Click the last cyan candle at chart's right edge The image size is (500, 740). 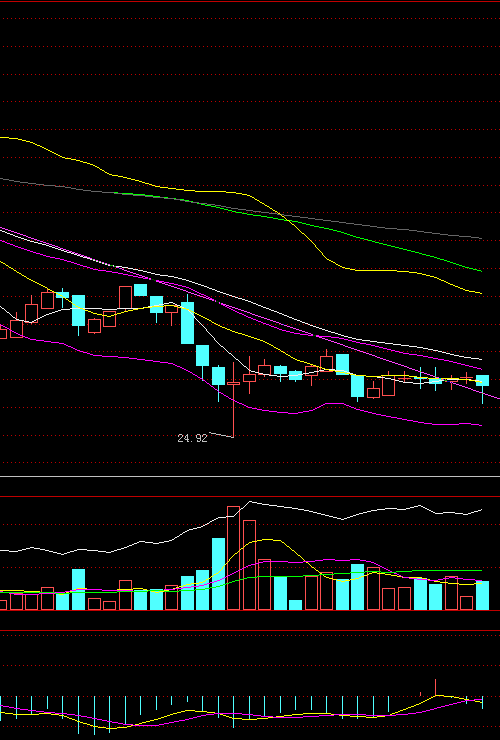[482, 380]
